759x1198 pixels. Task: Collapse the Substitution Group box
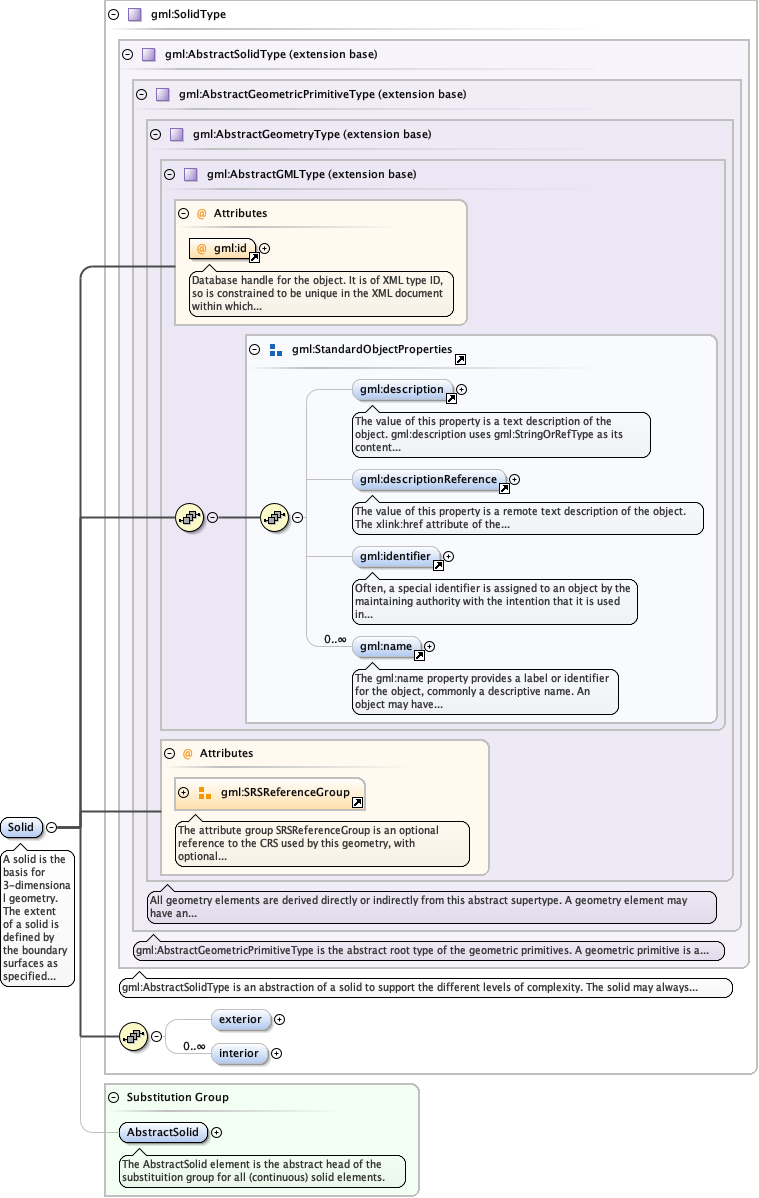tap(113, 1097)
